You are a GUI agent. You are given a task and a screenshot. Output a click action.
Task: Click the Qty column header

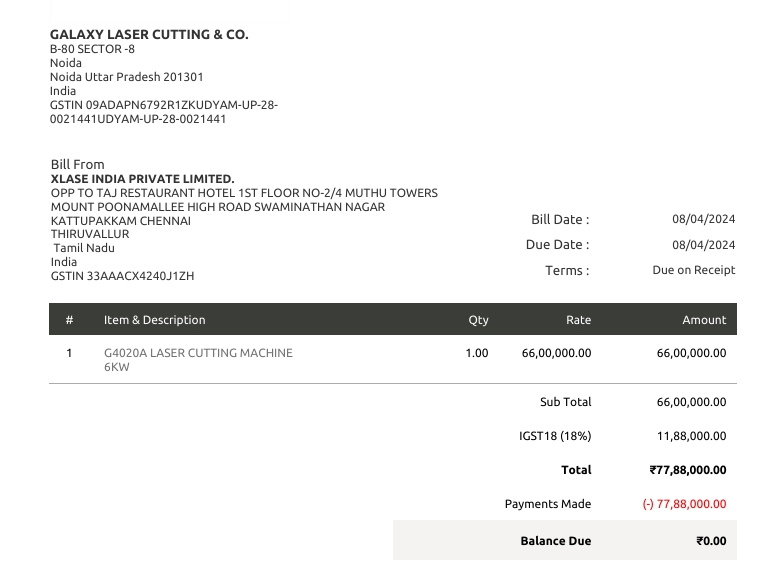[x=478, y=320]
